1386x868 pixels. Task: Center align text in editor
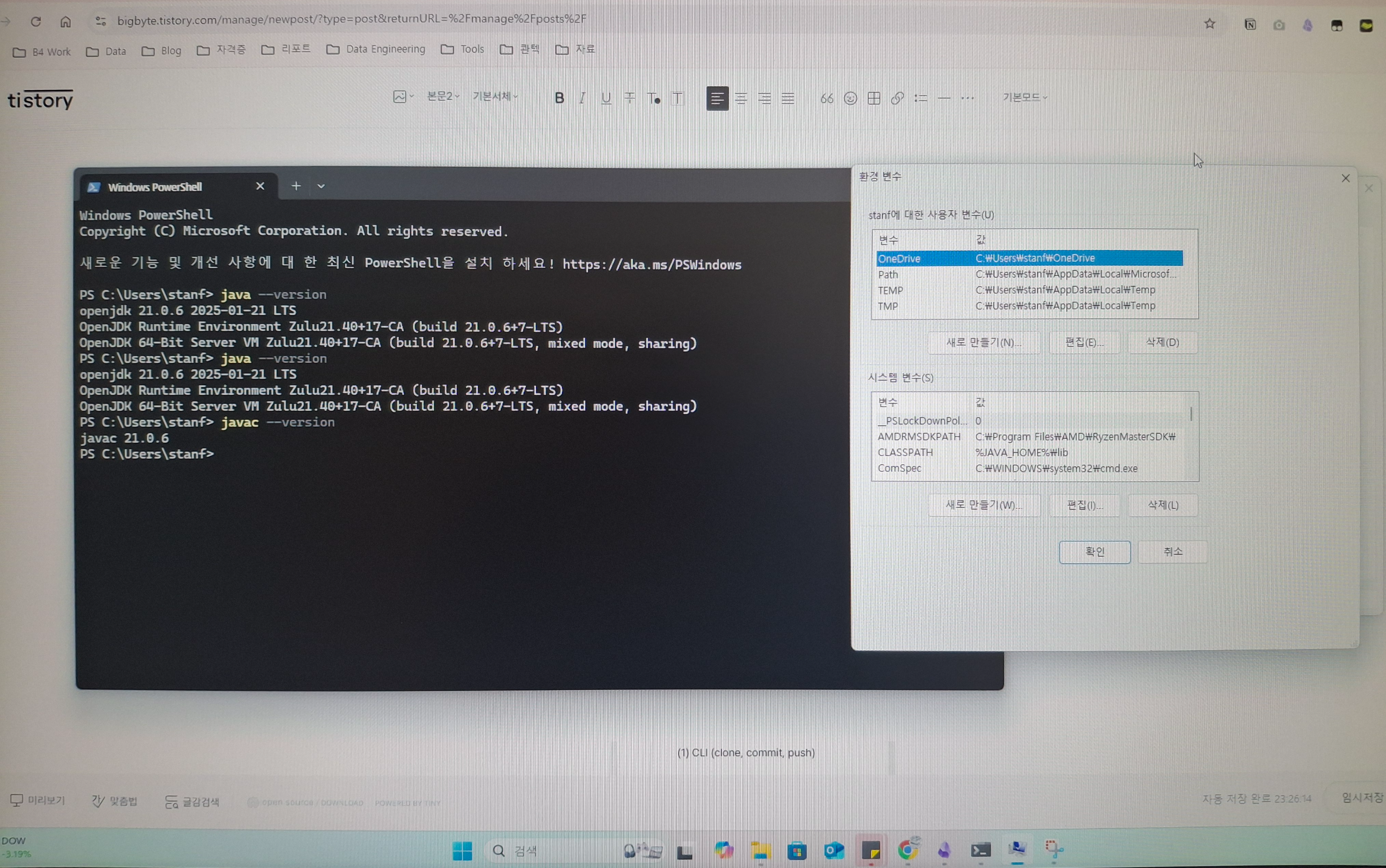click(x=741, y=98)
